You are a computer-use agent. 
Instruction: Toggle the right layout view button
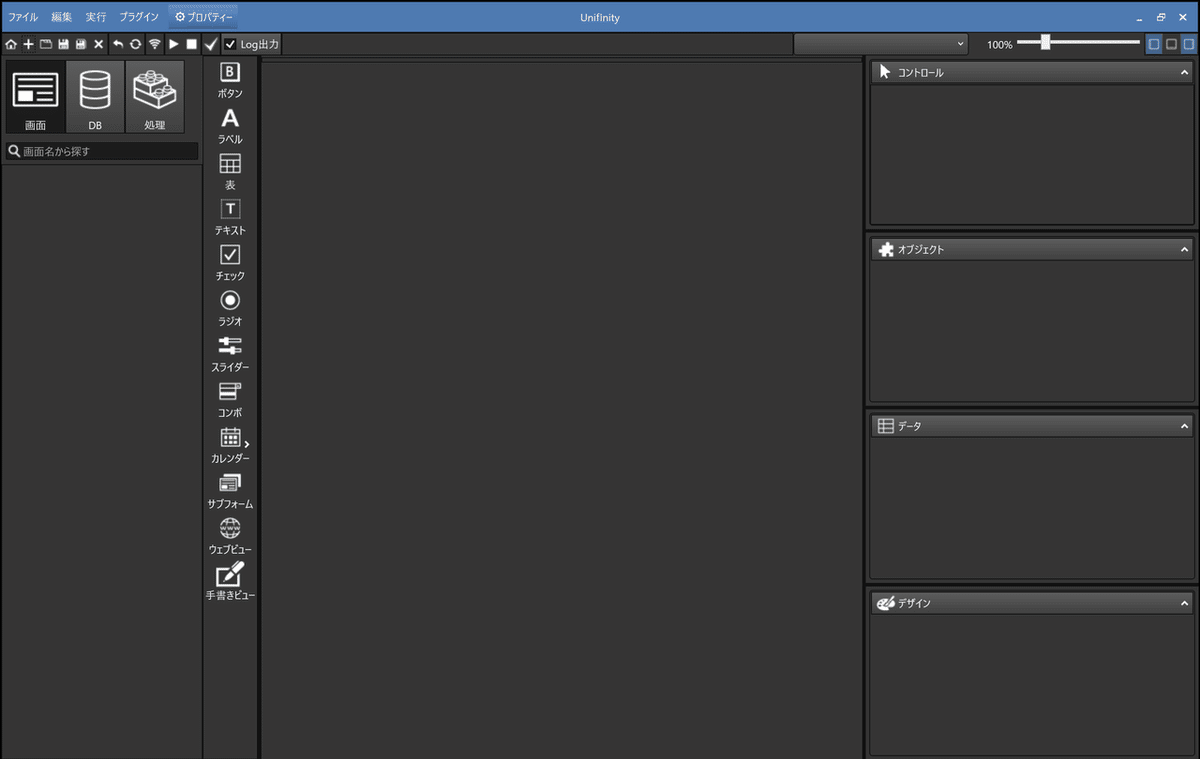(1188, 44)
